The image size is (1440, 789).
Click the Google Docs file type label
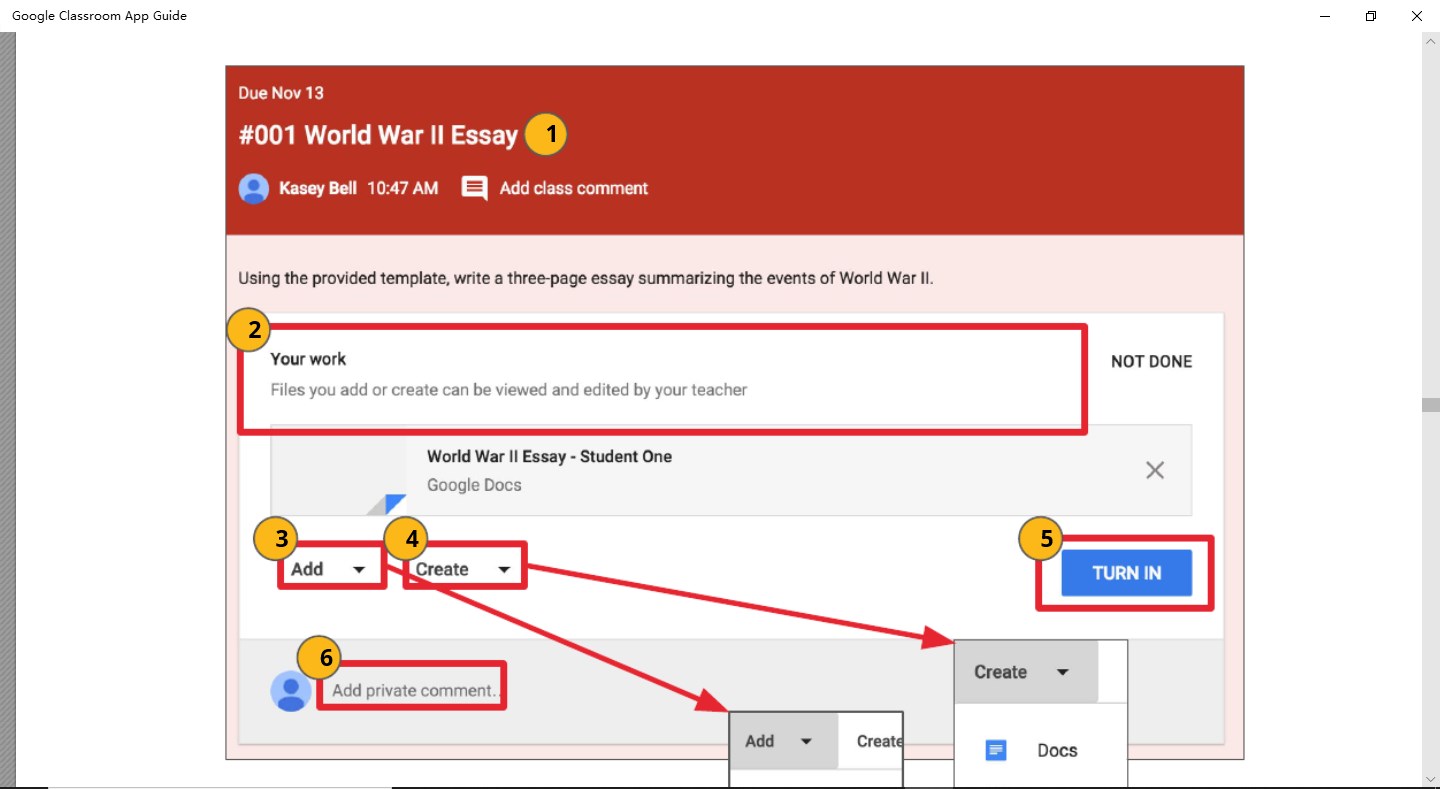coord(474,485)
